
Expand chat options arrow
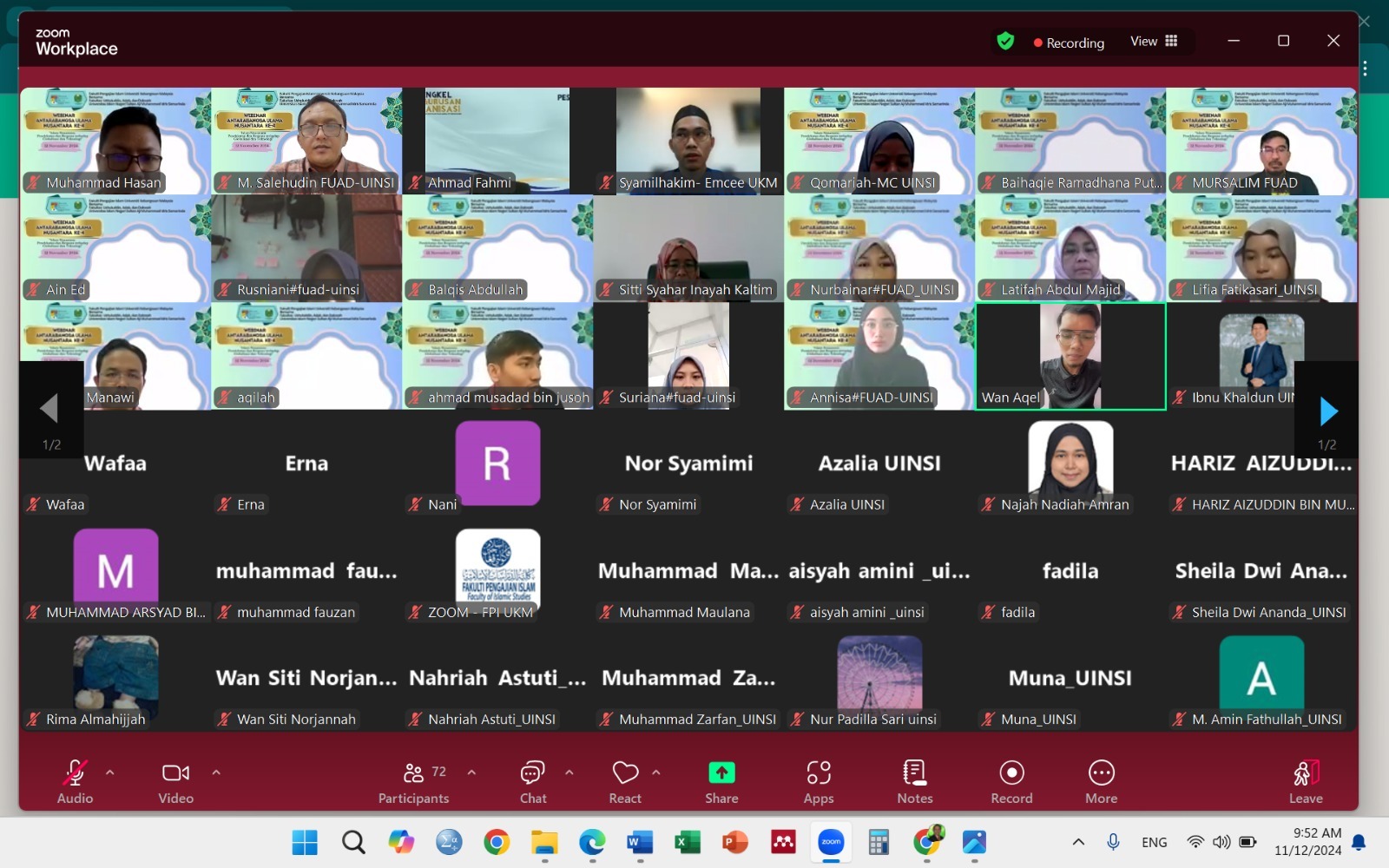click(569, 772)
